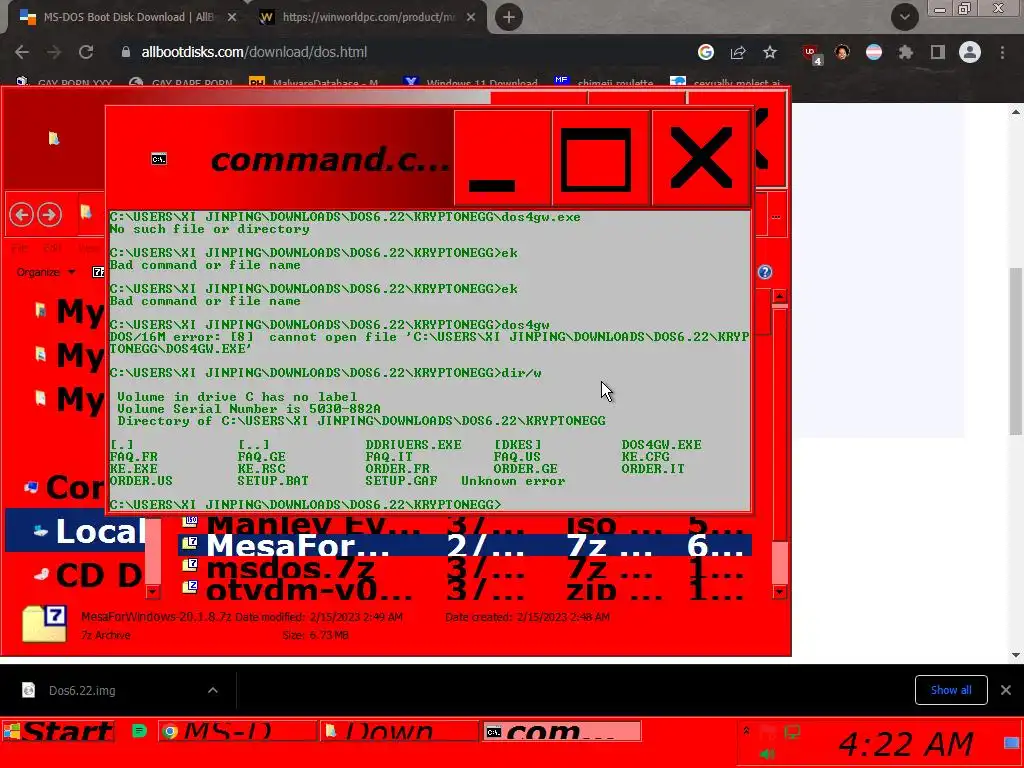
Task: Reload the allbootdisks.com page
Action: coord(86,52)
